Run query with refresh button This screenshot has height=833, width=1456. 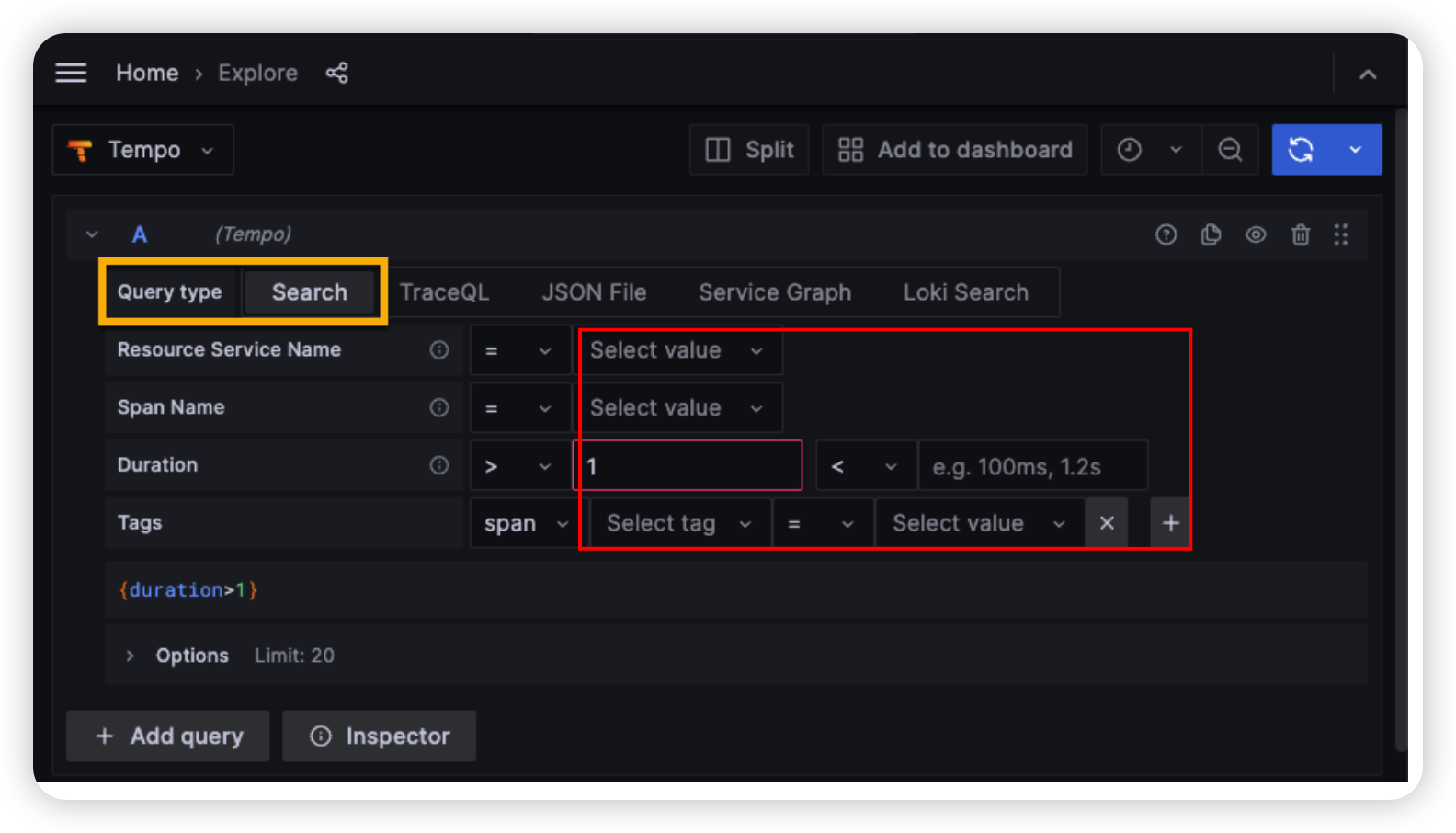pos(1301,150)
